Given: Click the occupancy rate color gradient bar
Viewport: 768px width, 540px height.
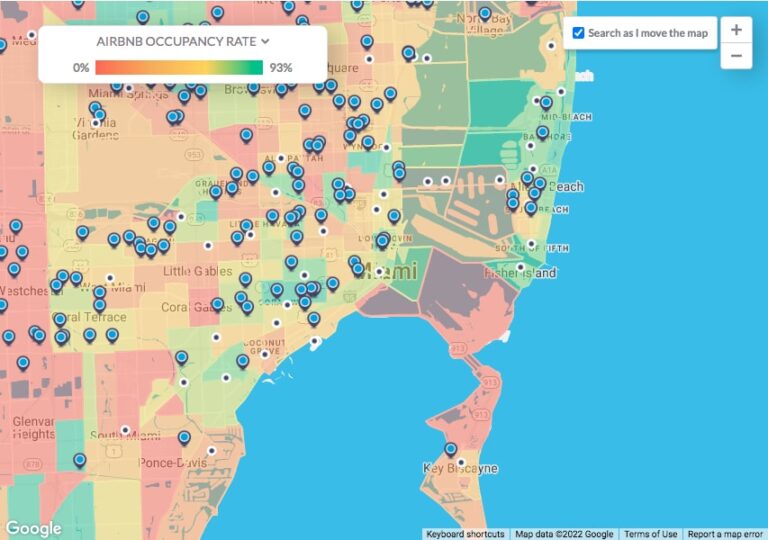Looking at the screenshot, I should pyautogui.click(x=180, y=68).
